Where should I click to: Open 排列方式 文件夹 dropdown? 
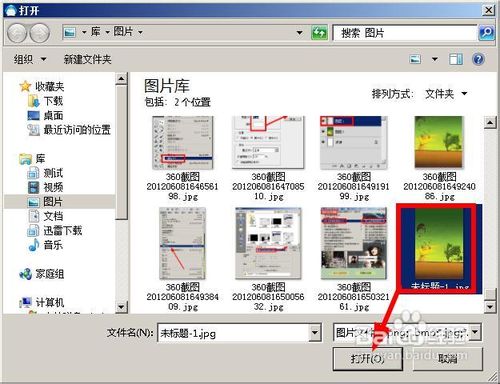coord(446,94)
